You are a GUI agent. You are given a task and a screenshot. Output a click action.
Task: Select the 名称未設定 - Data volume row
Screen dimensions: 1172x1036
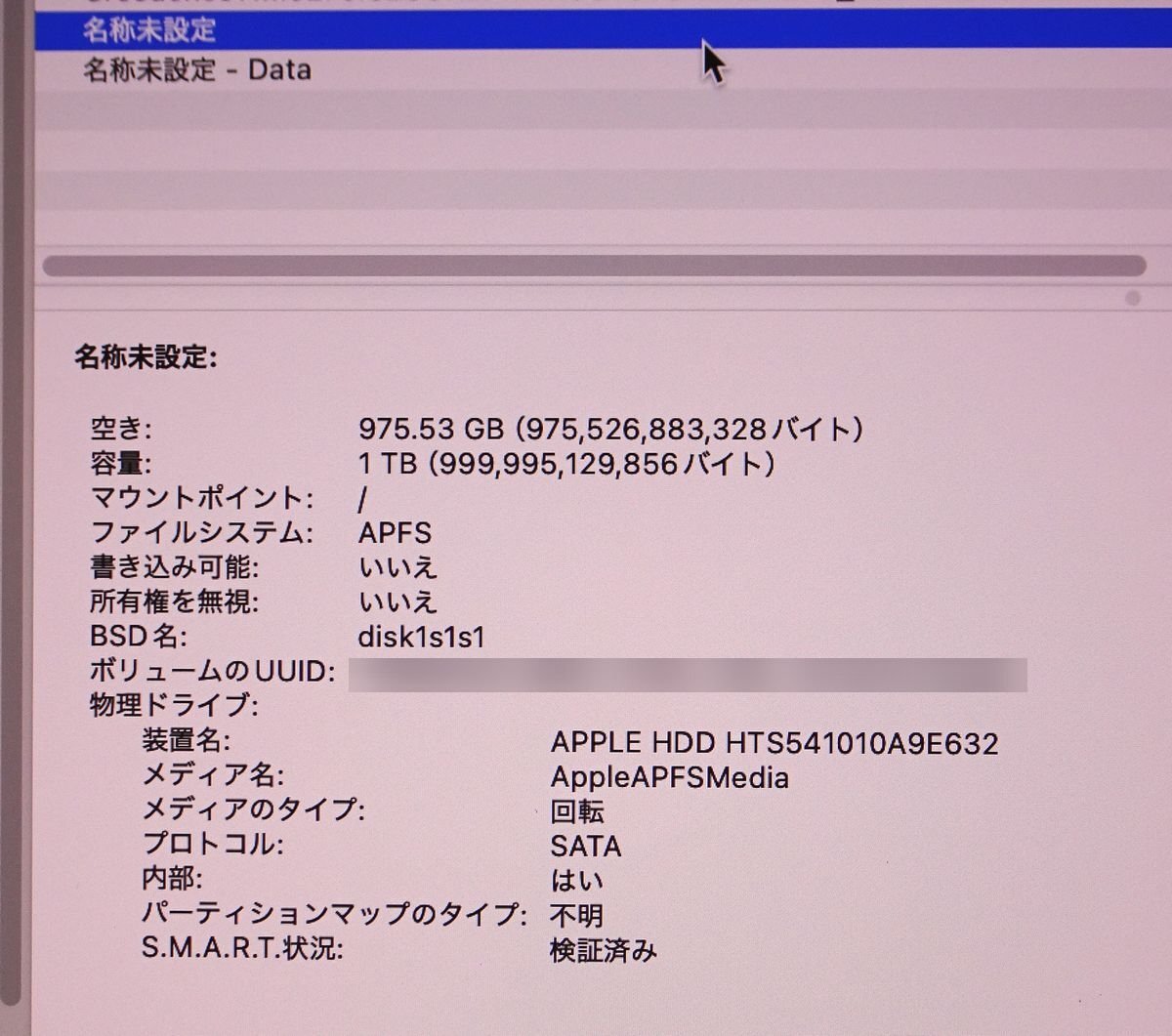point(603,70)
